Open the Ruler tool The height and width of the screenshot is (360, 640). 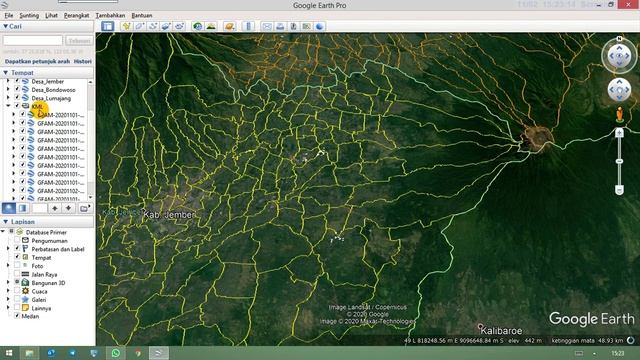tap(248, 26)
